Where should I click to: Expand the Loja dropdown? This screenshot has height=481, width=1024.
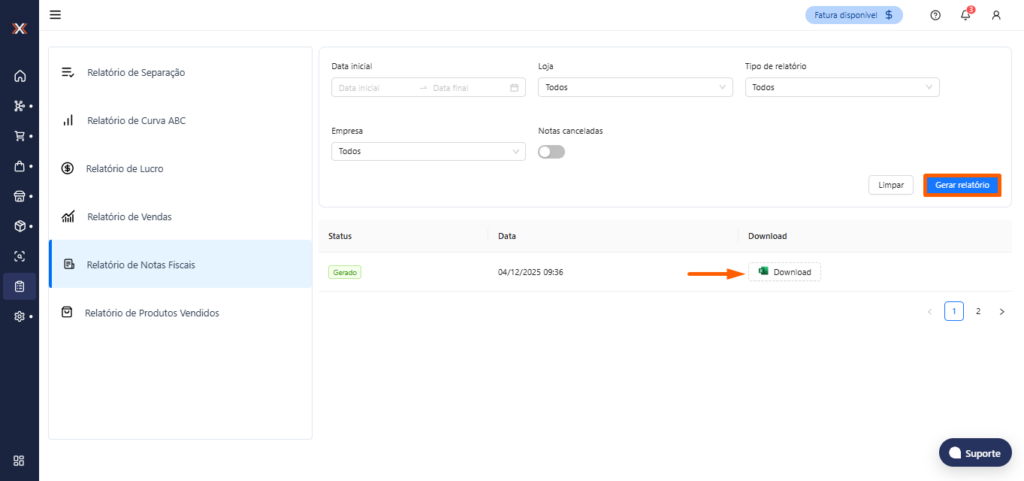click(635, 87)
